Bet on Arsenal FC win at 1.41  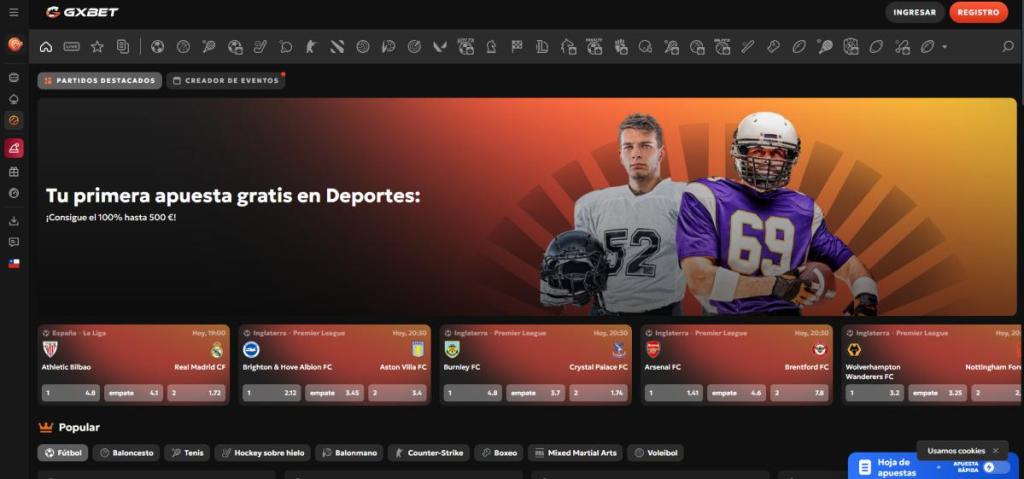click(674, 393)
